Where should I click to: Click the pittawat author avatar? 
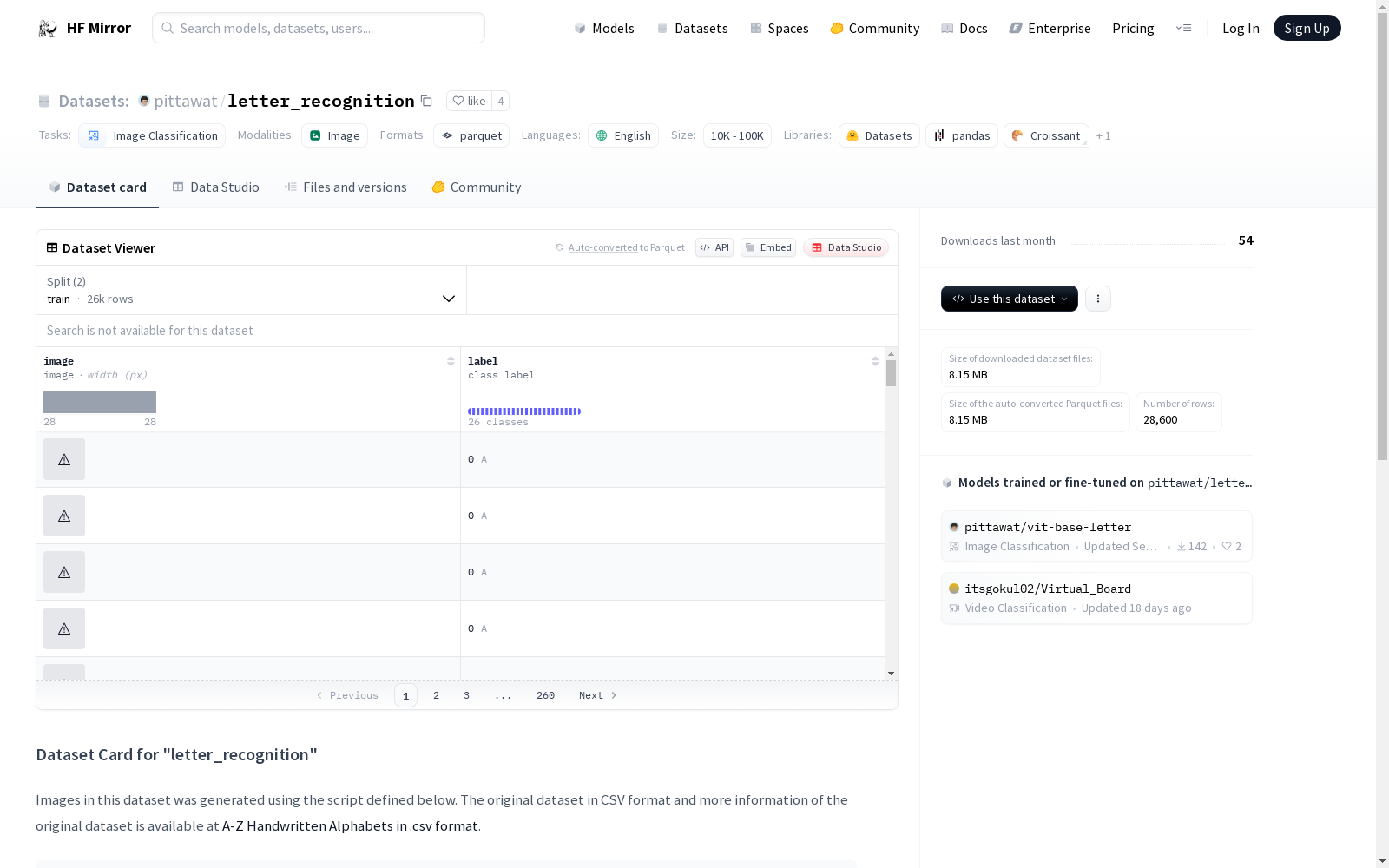(x=144, y=101)
